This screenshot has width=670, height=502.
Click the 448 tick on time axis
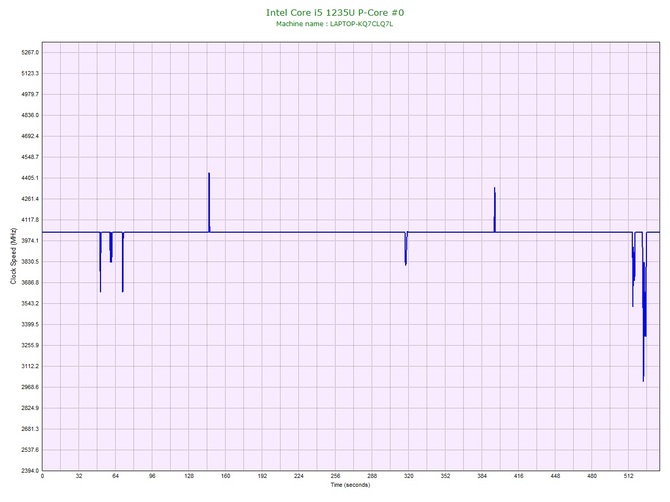pos(555,476)
